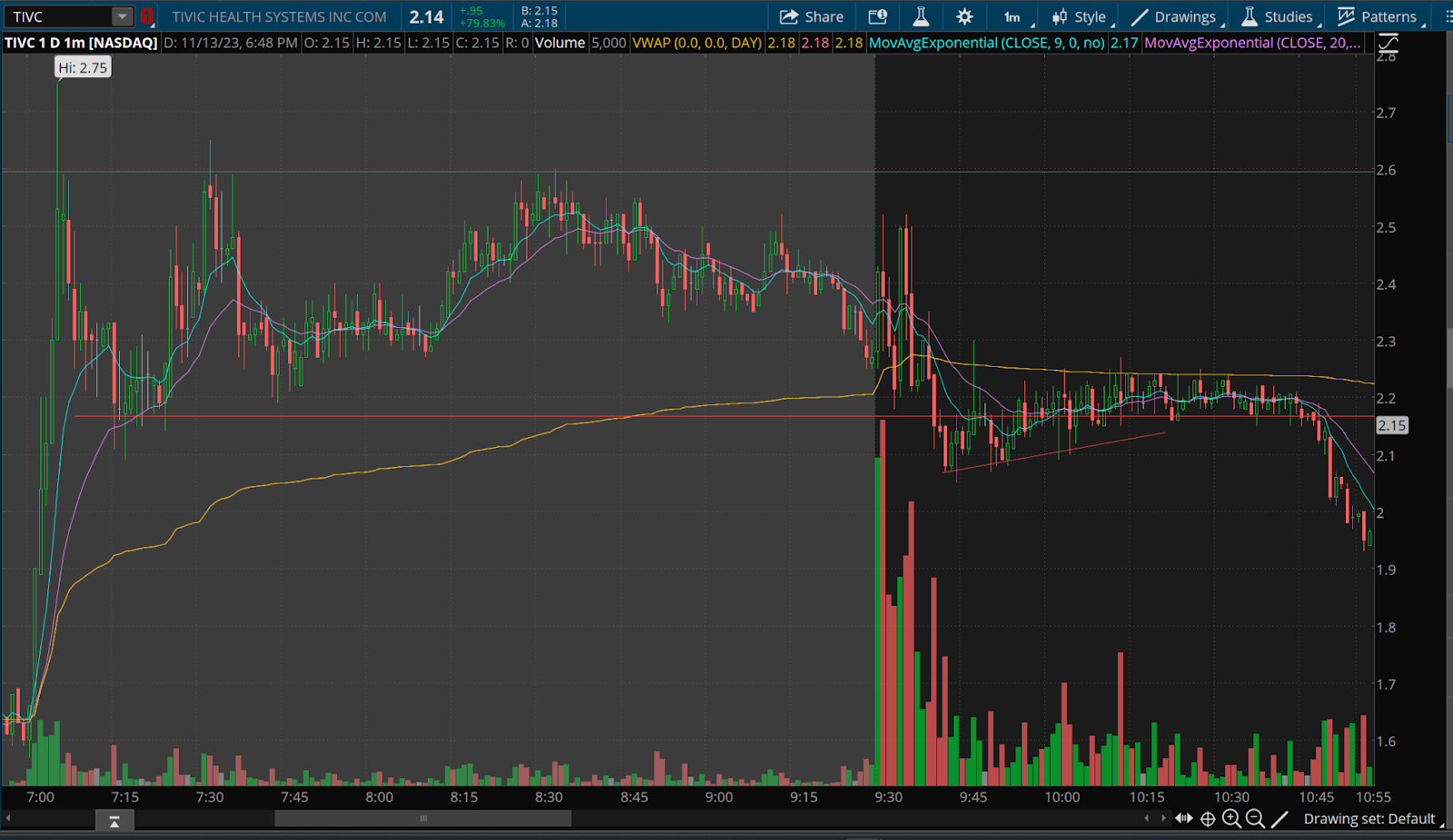1453x840 pixels.
Task: Open the Studies menu
Action: pyautogui.click(x=1278, y=16)
